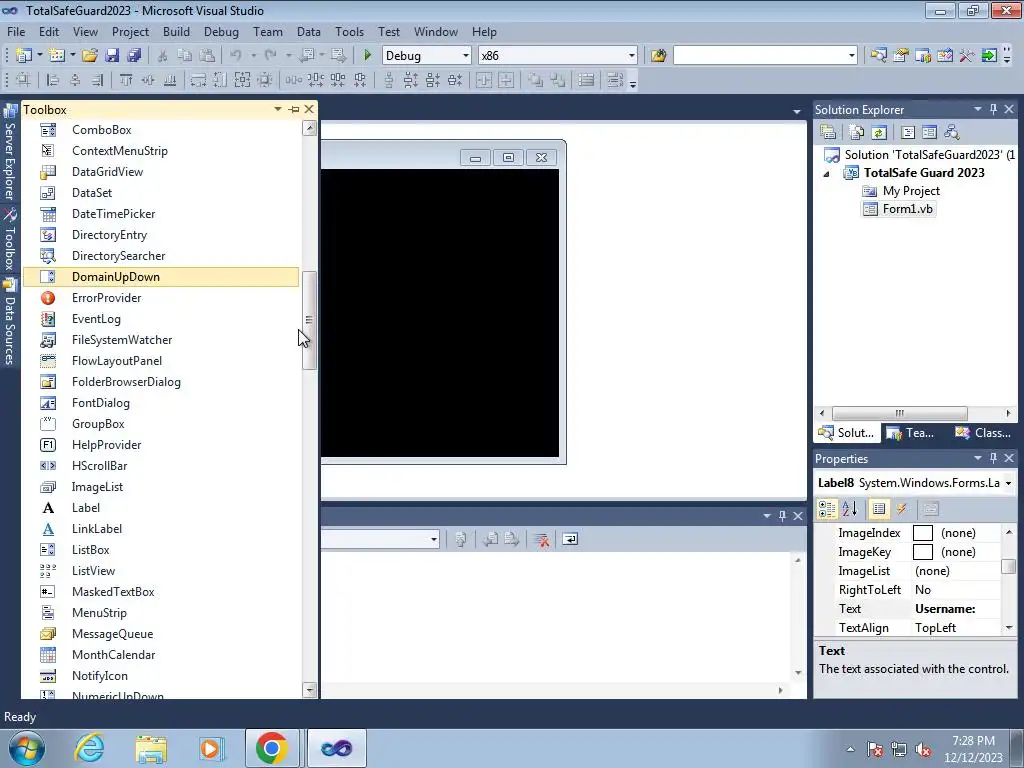The width and height of the screenshot is (1024, 768).
Task: Start debugging with the green play icon
Action: point(367,56)
